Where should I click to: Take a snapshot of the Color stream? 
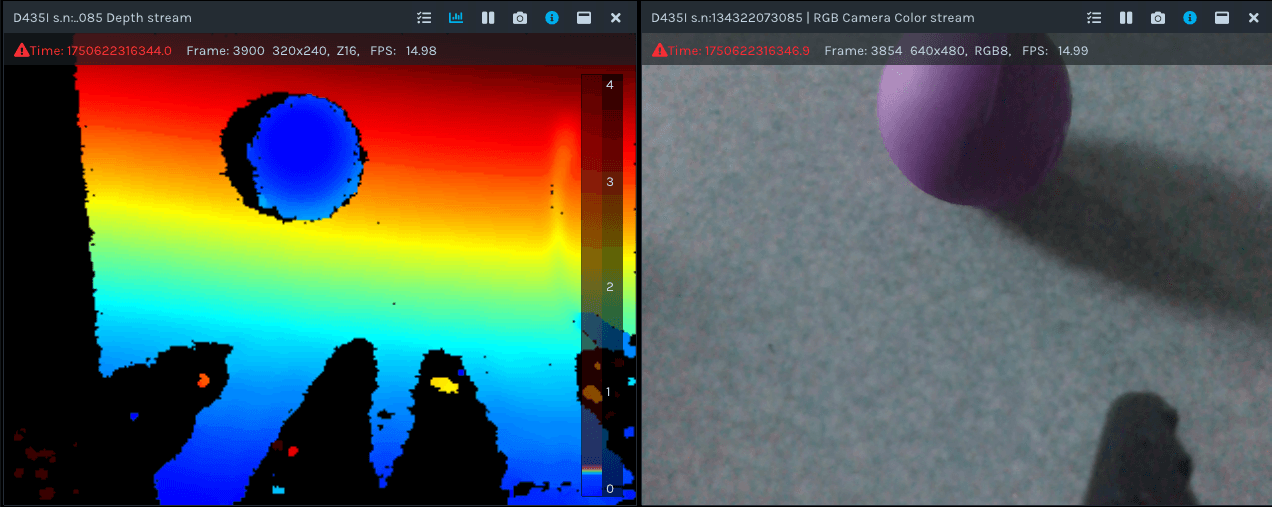(1158, 18)
